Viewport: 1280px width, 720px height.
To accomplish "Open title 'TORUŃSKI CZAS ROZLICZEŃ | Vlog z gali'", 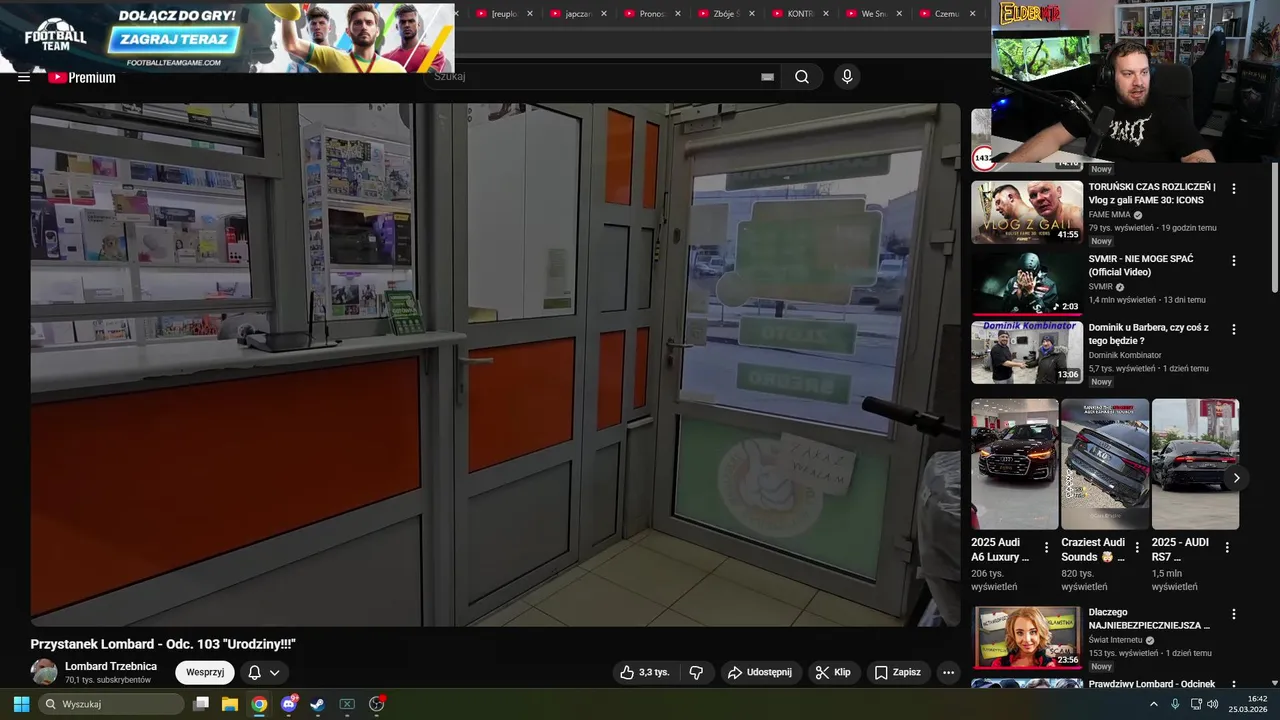I will click(1152, 193).
